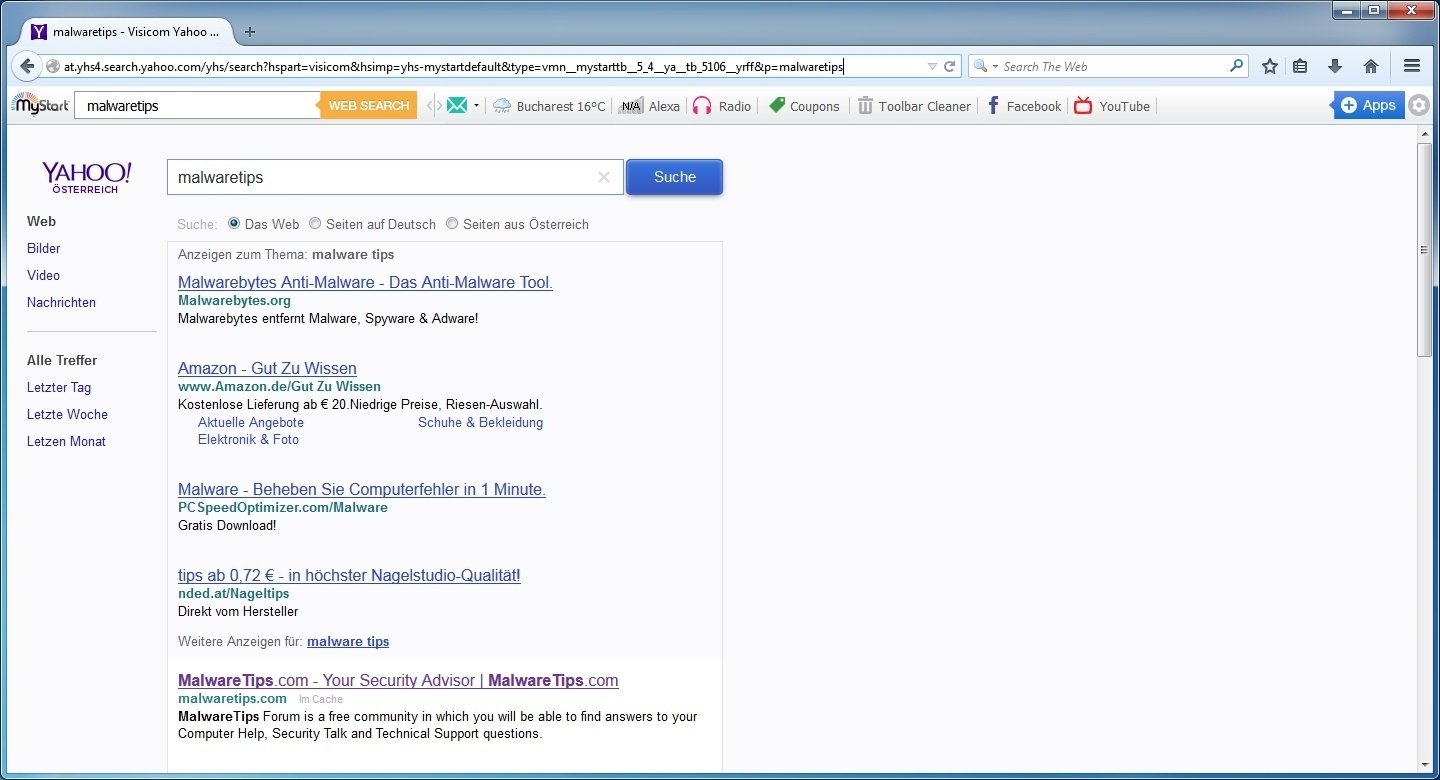Select the Alle Treffer filter
Viewport: 1440px width, 780px height.
62,360
